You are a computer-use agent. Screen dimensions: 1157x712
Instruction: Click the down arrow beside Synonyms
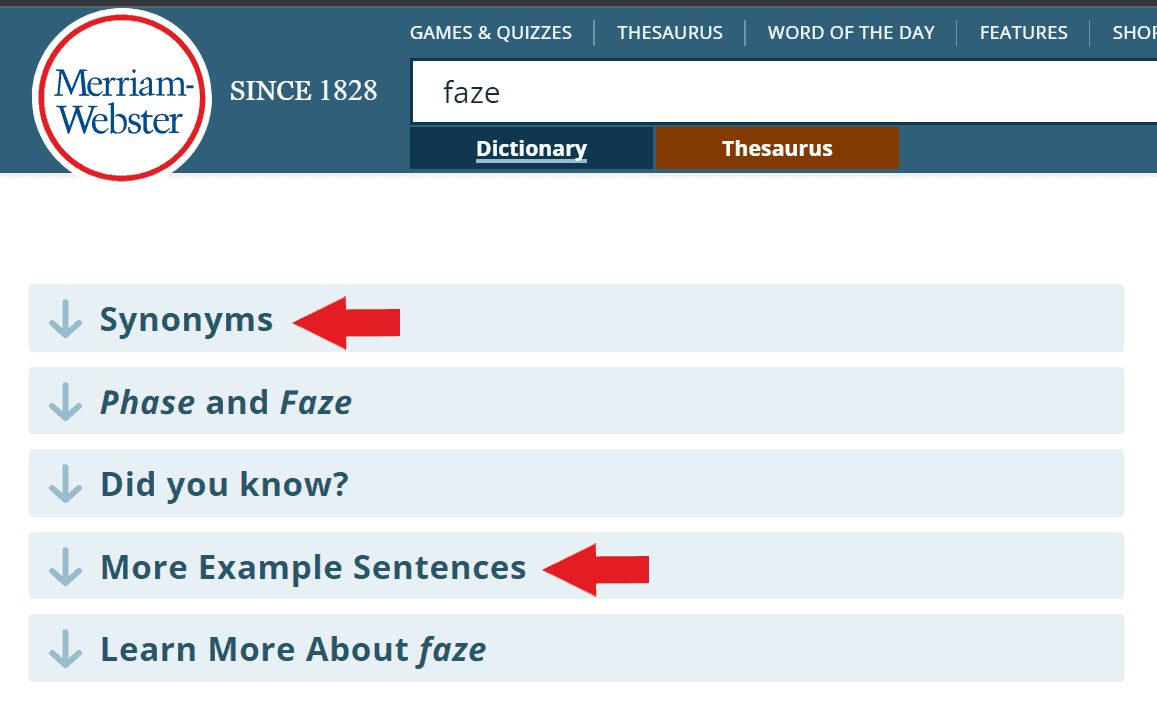click(x=64, y=319)
